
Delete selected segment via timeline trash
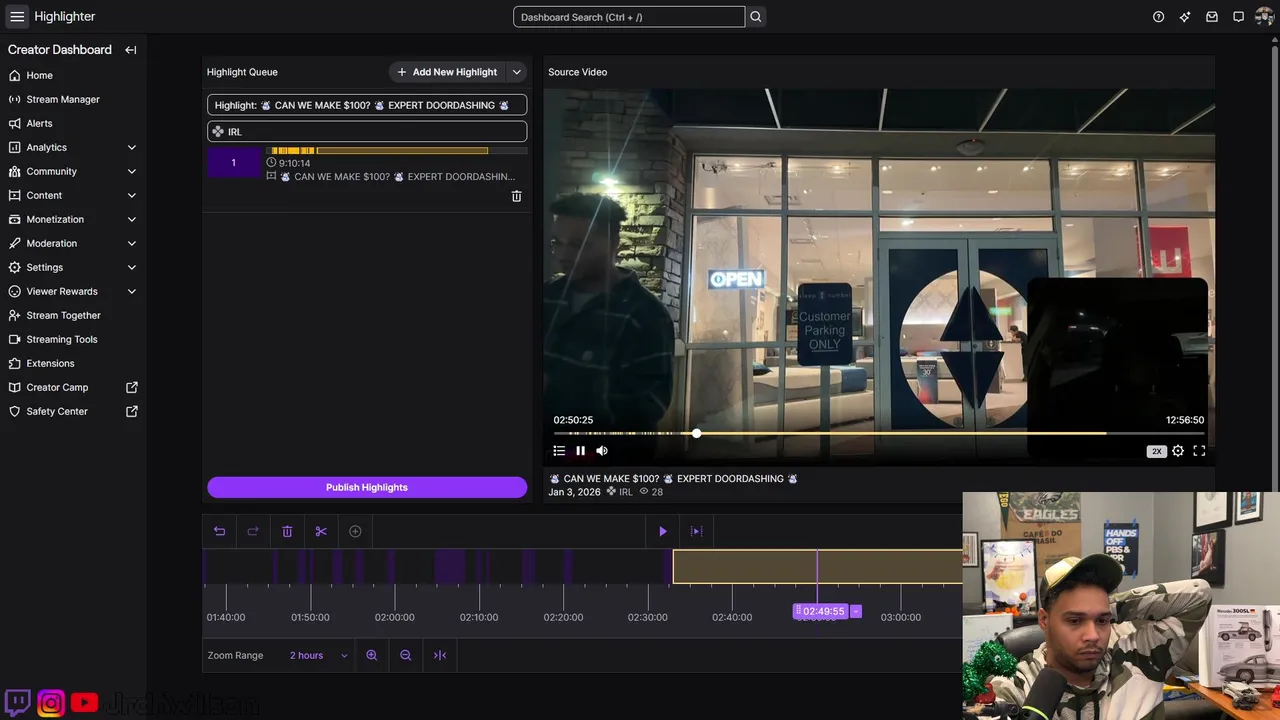pos(287,531)
